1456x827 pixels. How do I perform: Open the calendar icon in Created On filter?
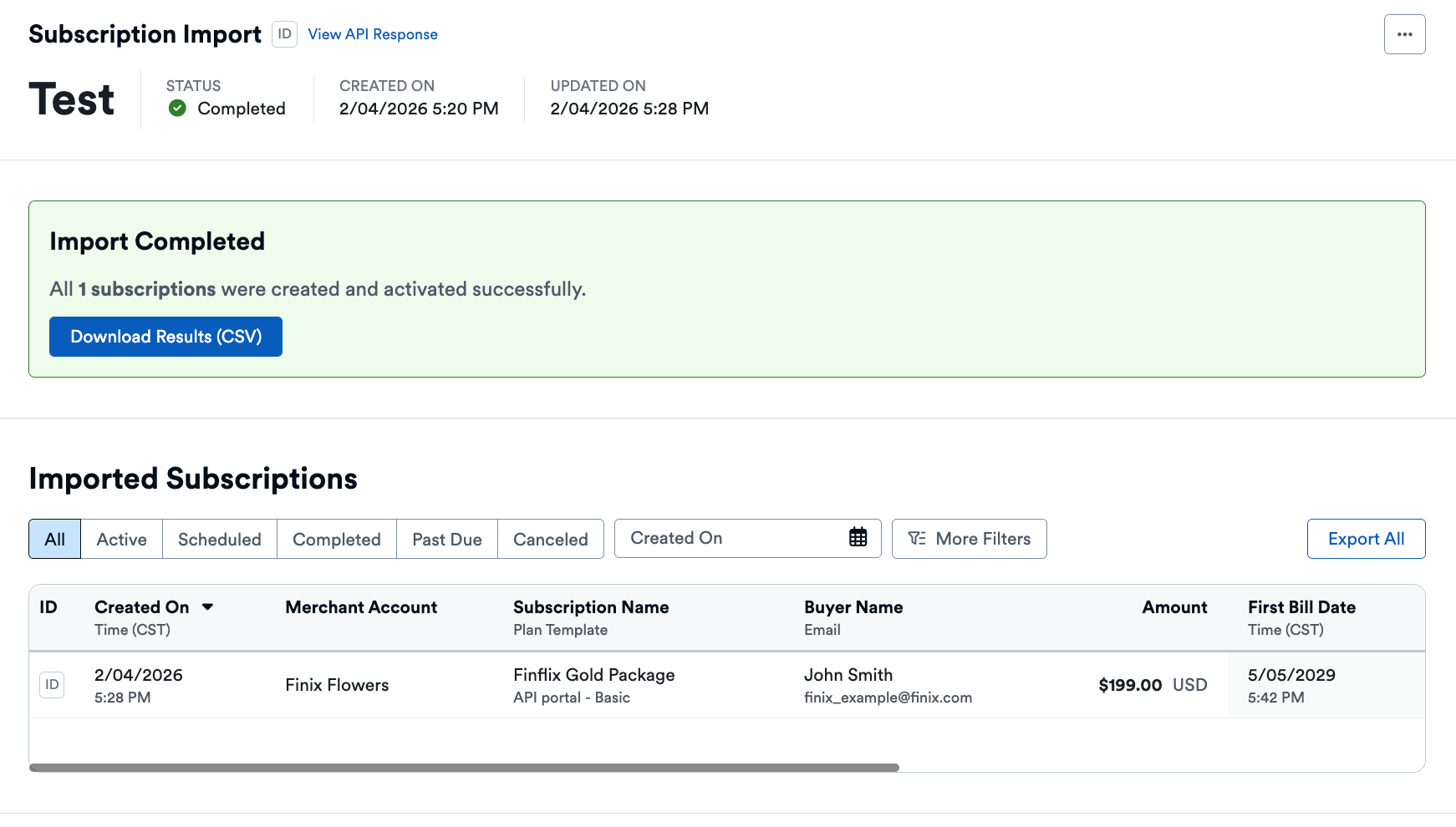[858, 538]
